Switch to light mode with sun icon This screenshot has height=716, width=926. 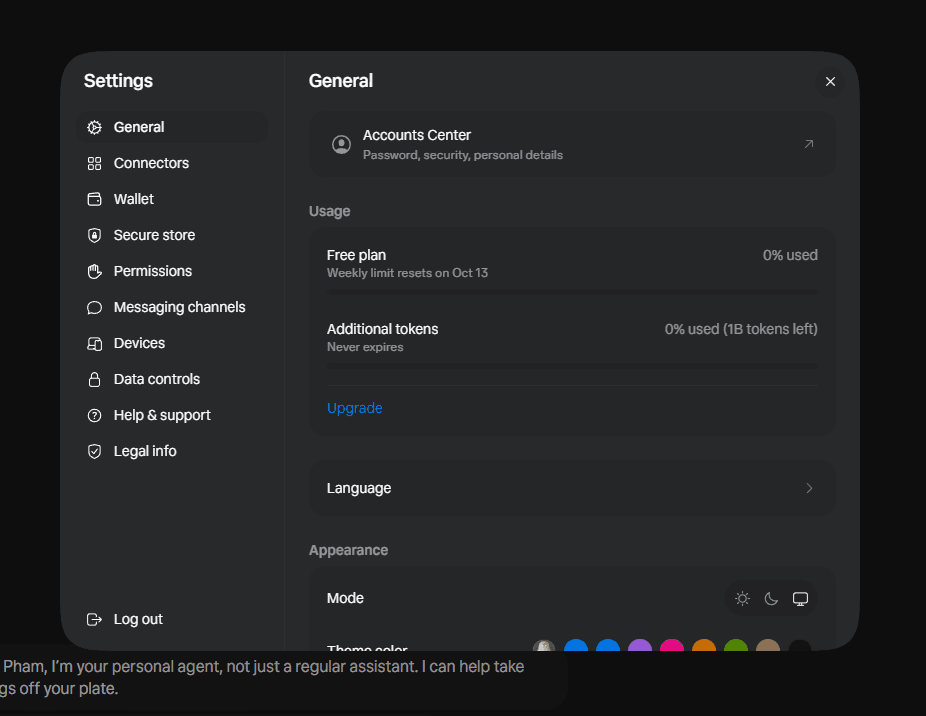tap(742, 598)
